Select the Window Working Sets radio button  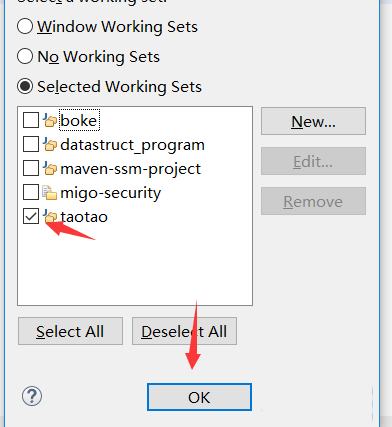(25, 26)
